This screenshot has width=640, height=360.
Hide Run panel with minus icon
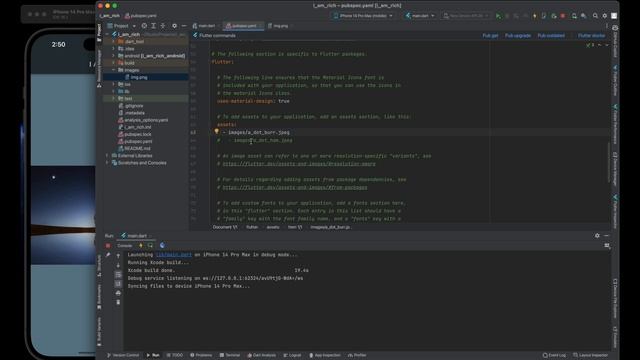[x=607, y=236]
